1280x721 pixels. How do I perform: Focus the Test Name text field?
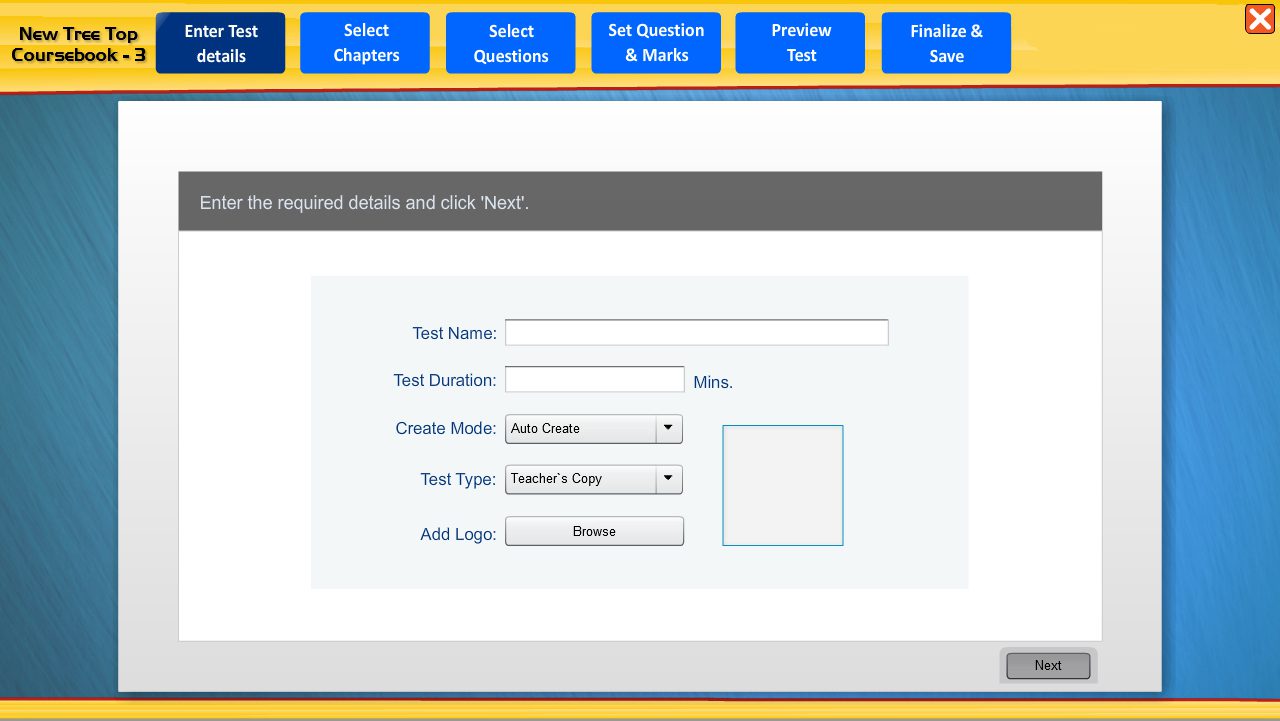[696, 333]
